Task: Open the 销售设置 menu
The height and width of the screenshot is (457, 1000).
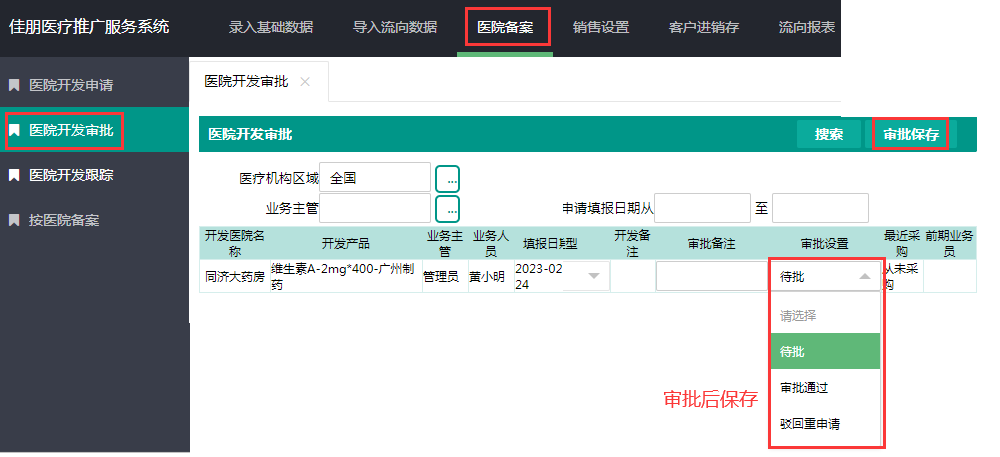Action: coord(601,27)
